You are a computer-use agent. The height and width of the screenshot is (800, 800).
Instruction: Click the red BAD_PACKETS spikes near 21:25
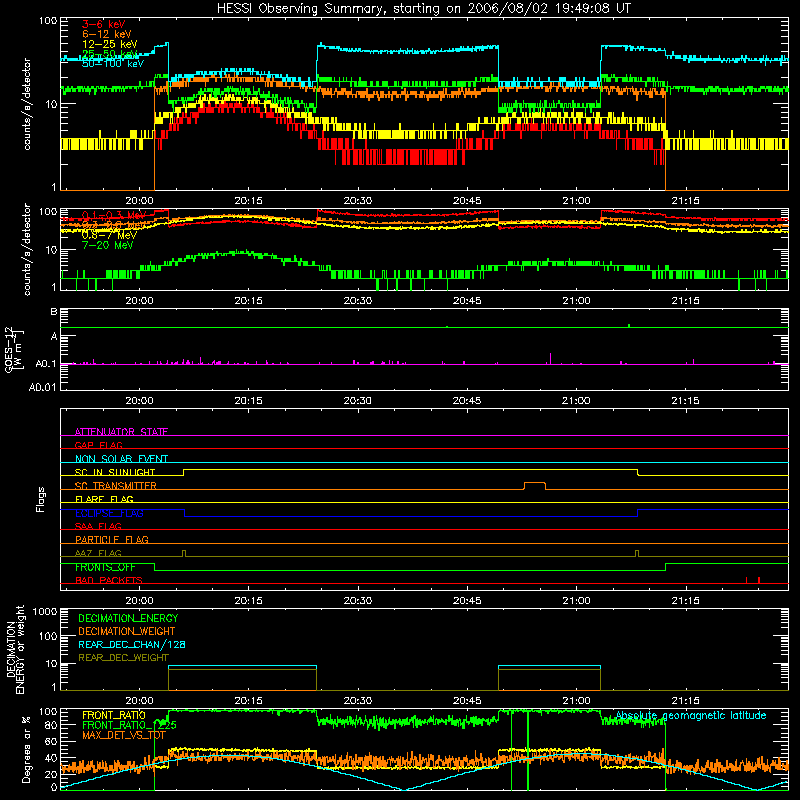pyautogui.click(x=753, y=580)
